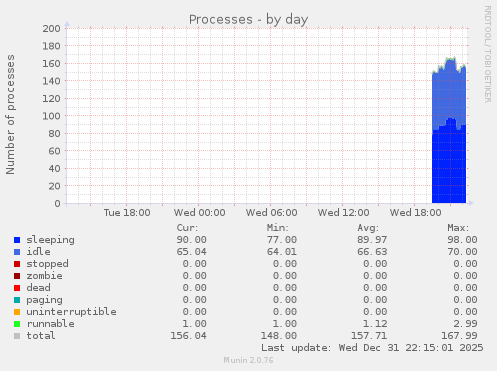The height and width of the screenshot is (371, 497).
Task: Select the 'dead' legend label
Action: click(38, 288)
